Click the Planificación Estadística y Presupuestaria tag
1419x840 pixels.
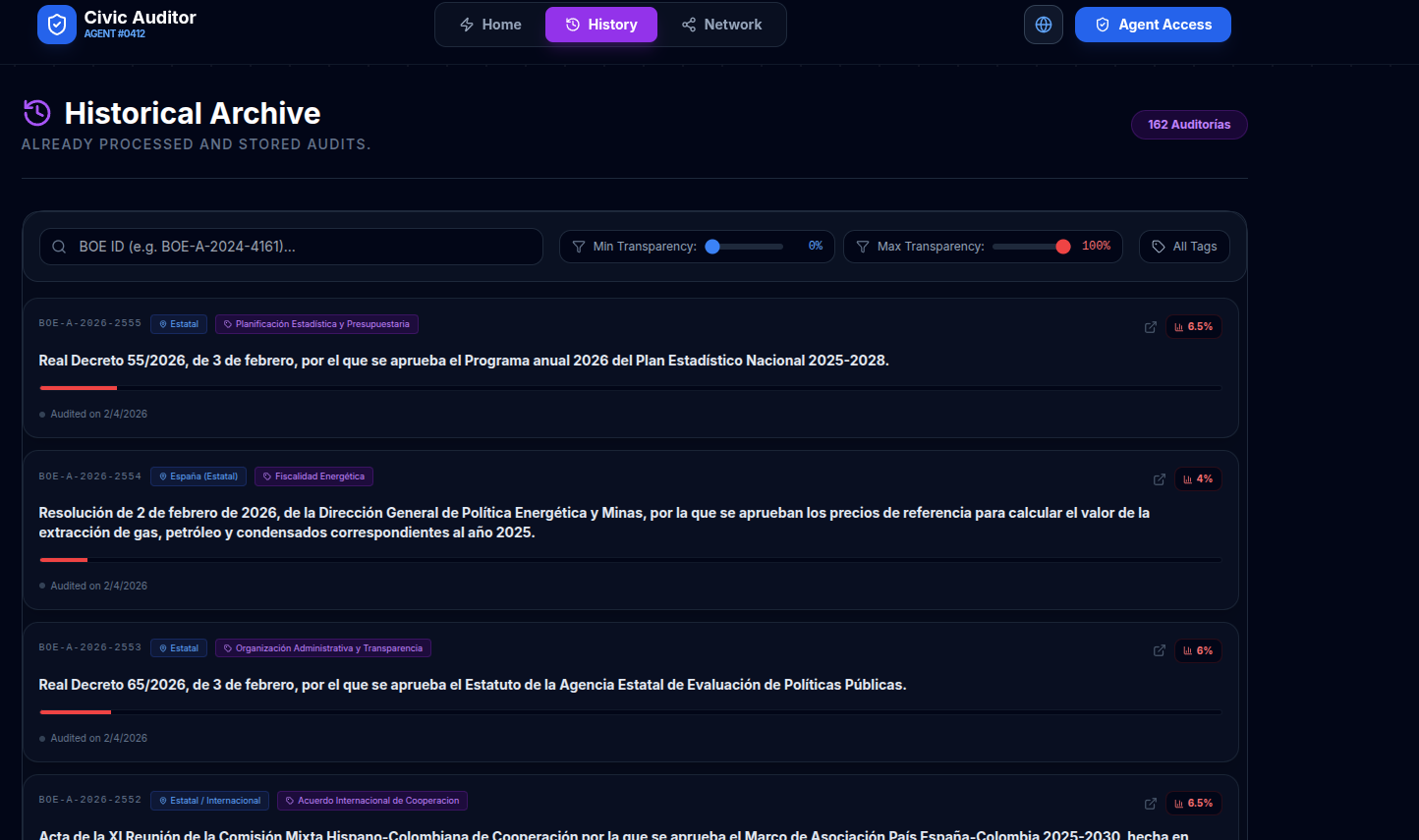316,324
